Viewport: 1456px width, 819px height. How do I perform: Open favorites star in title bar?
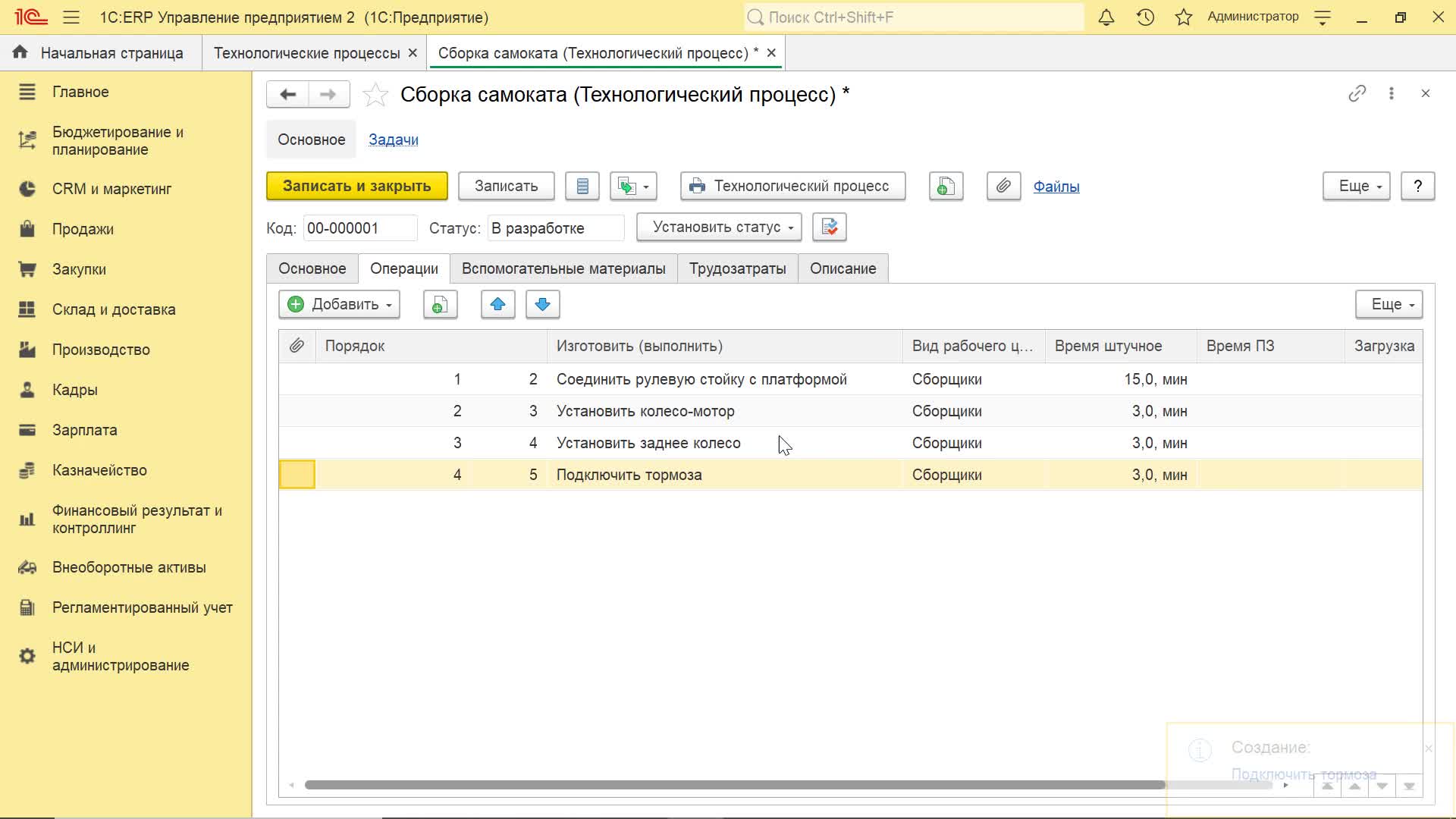(x=1184, y=17)
